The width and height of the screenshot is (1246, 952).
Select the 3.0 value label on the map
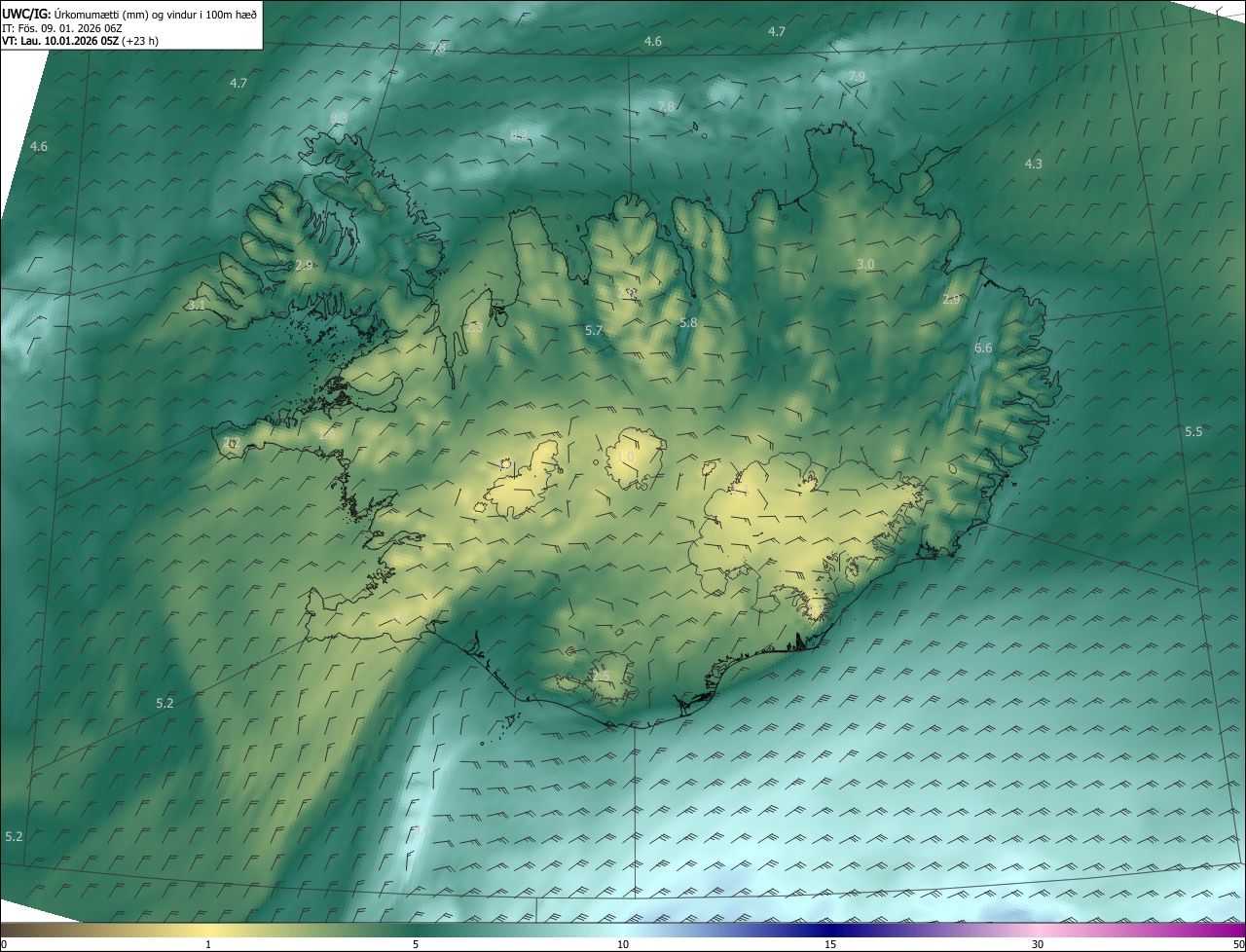click(x=865, y=265)
